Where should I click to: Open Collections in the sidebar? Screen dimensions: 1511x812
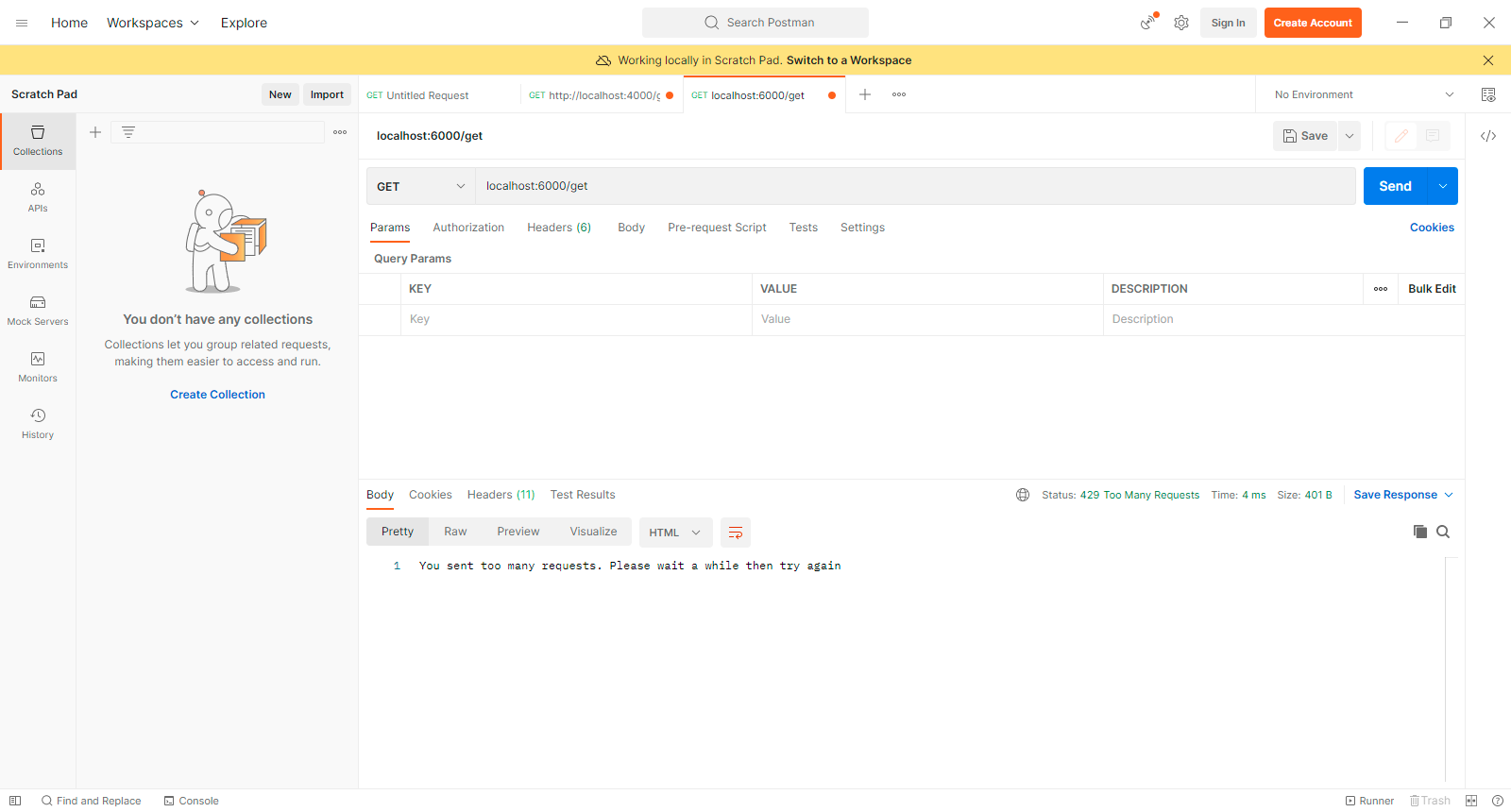click(38, 141)
